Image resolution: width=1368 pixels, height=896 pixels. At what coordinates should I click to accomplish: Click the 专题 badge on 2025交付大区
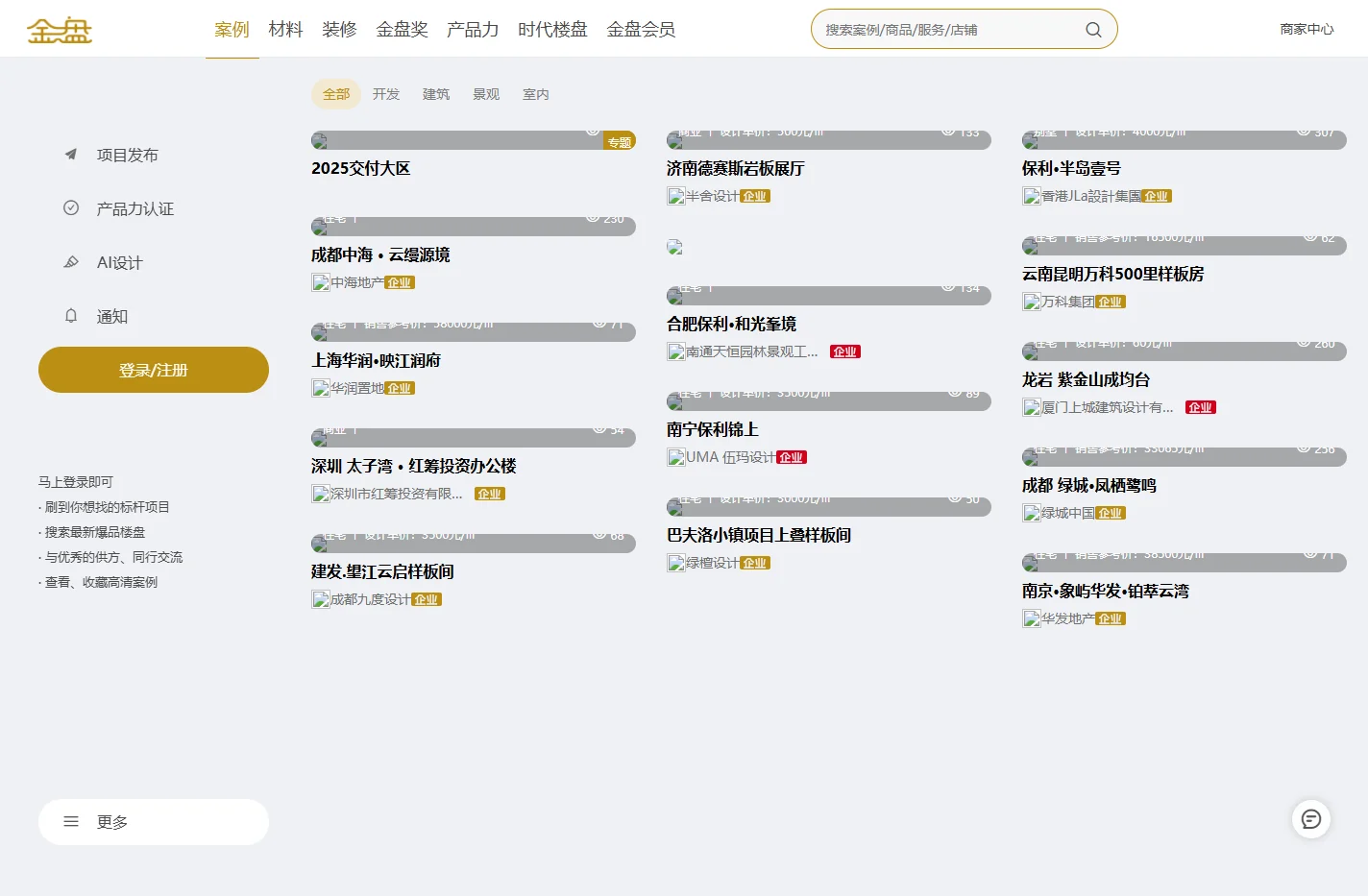tap(620, 142)
